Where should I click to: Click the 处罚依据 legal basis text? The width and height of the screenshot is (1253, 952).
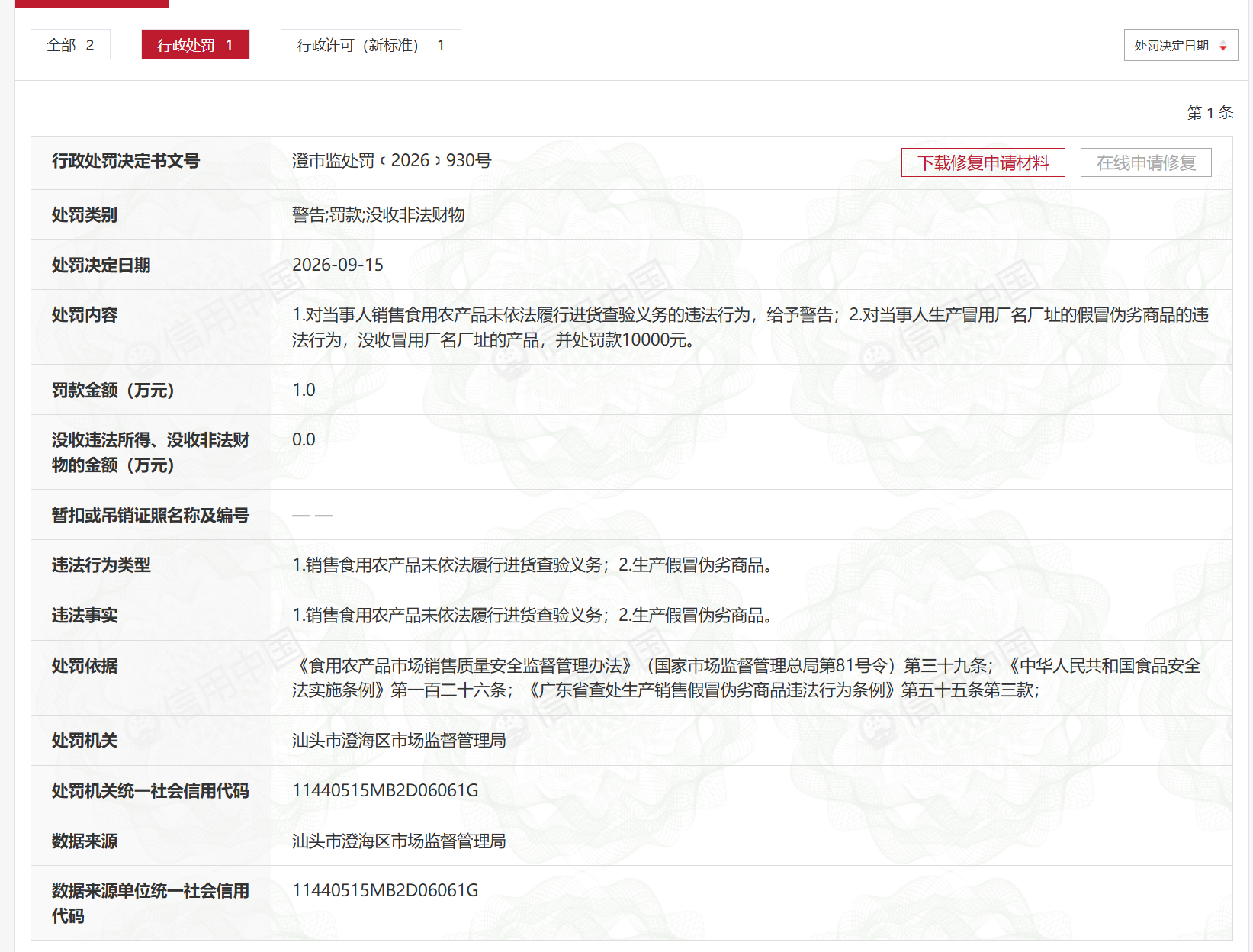tap(747, 678)
